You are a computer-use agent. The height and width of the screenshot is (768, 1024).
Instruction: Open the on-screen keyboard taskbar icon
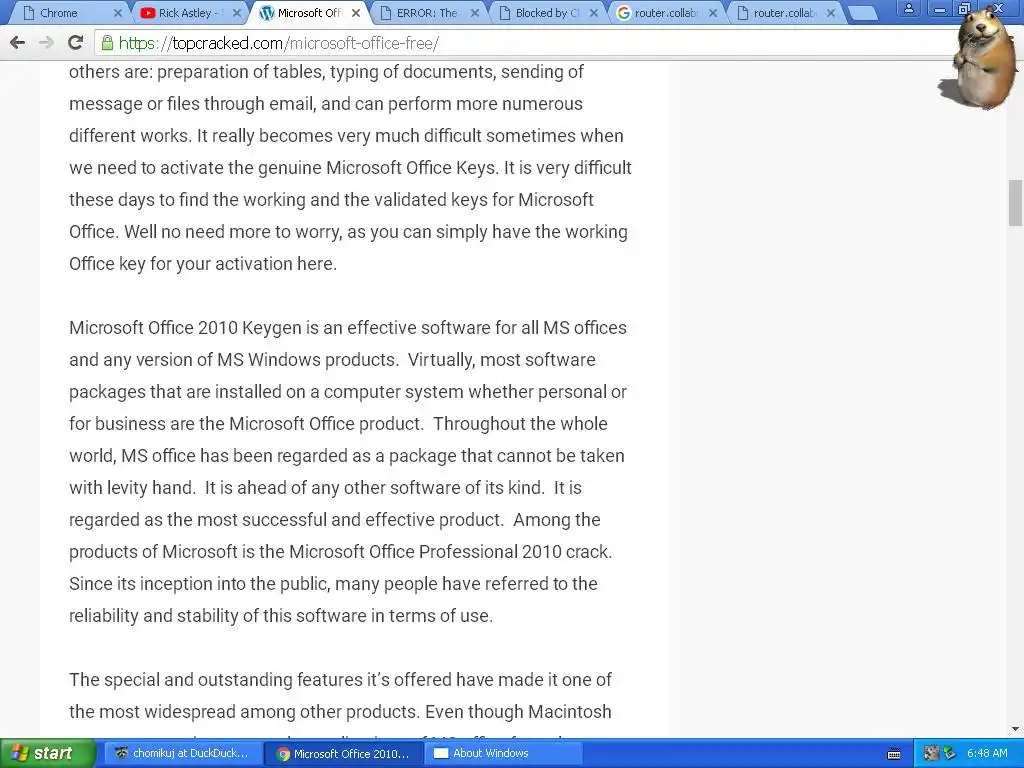pos(894,754)
